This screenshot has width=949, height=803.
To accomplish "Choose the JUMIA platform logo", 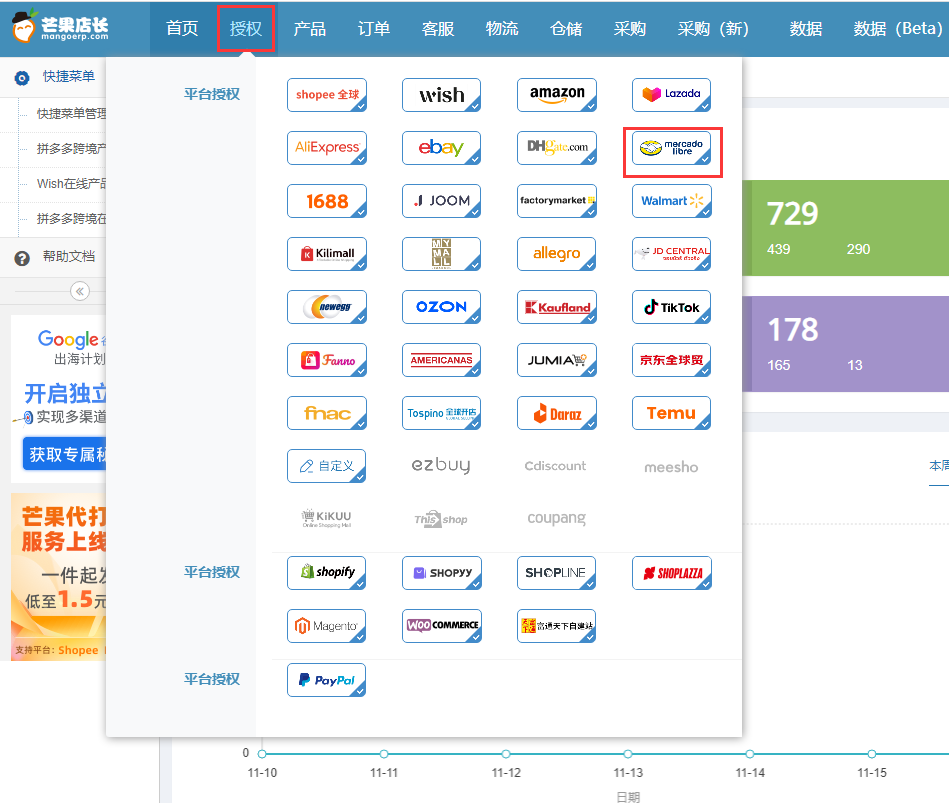I will pyautogui.click(x=557, y=360).
